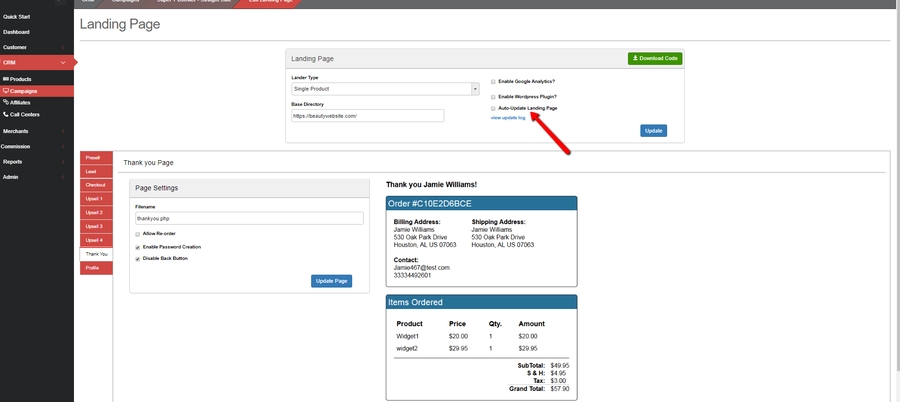The width and height of the screenshot is (900, 402).
Task: Open the Lander Type dropdown
Action: (385, 89)
